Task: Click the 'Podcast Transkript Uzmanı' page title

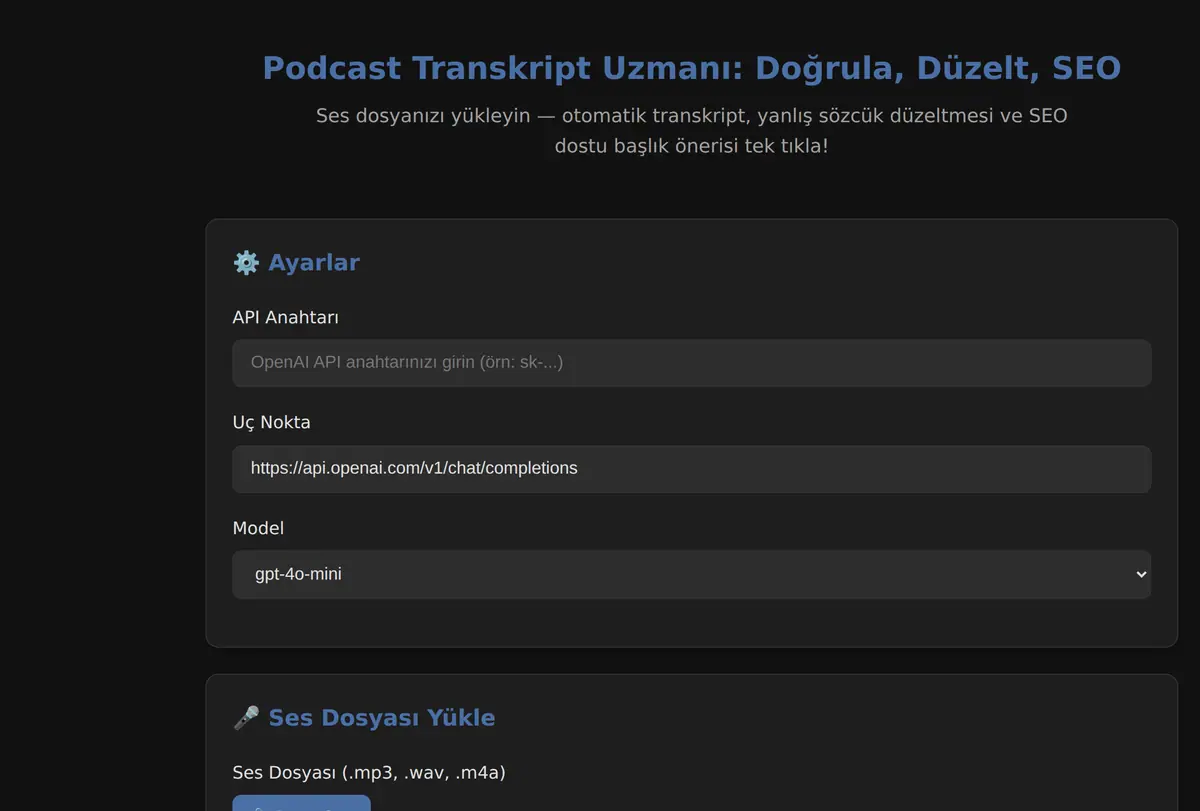Action: click(x=692, y=69)
